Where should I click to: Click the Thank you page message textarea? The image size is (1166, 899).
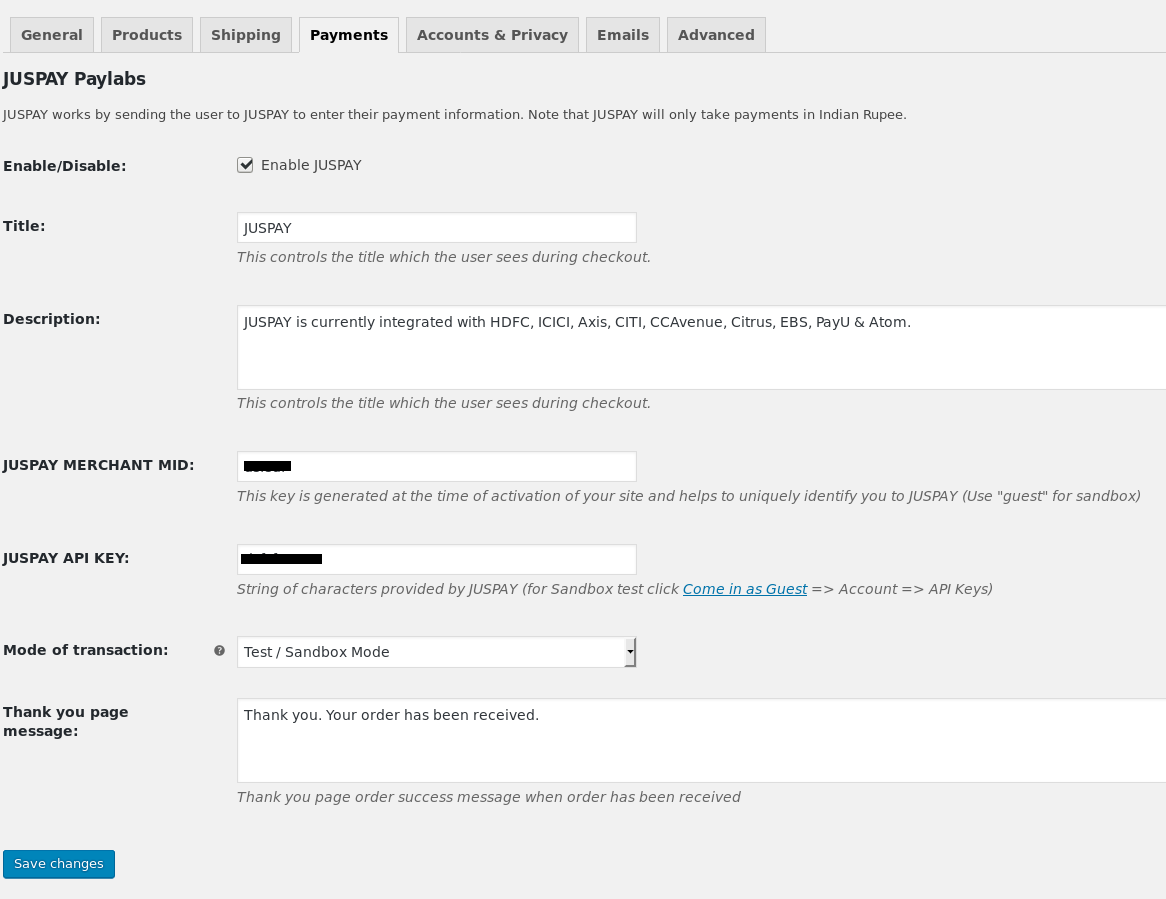tap(701, 741)
